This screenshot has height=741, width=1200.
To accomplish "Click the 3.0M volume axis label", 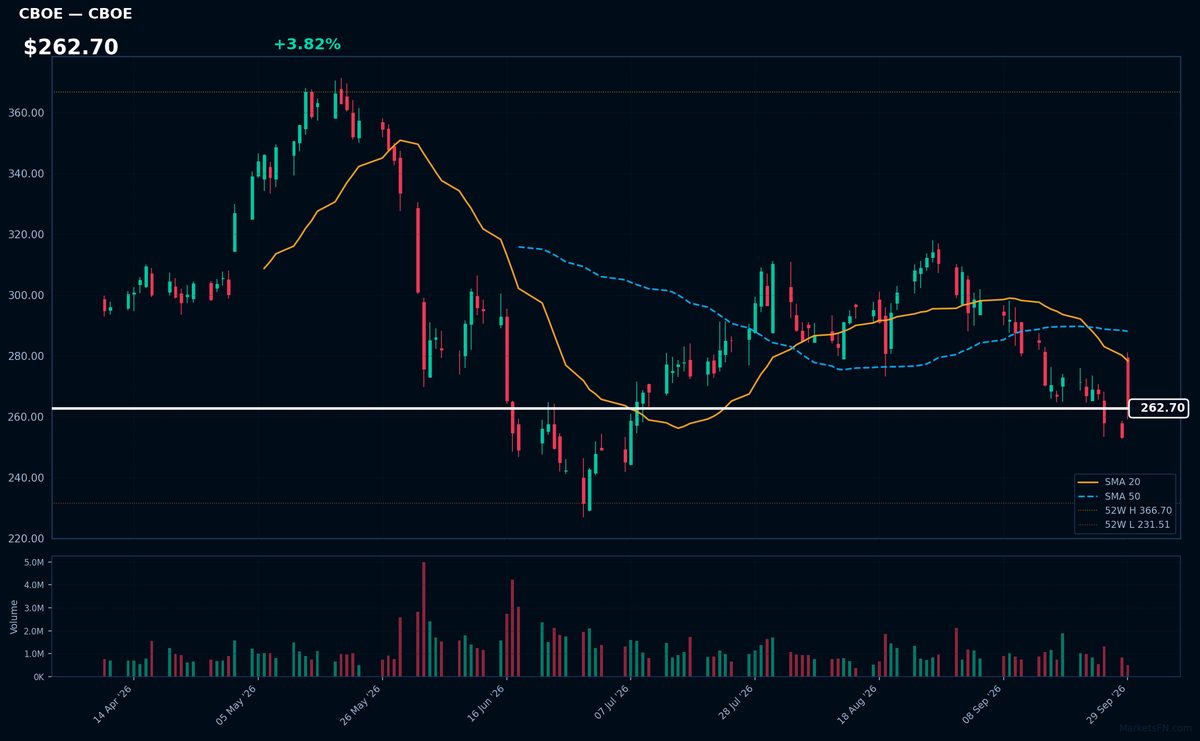I will (33, 608).
